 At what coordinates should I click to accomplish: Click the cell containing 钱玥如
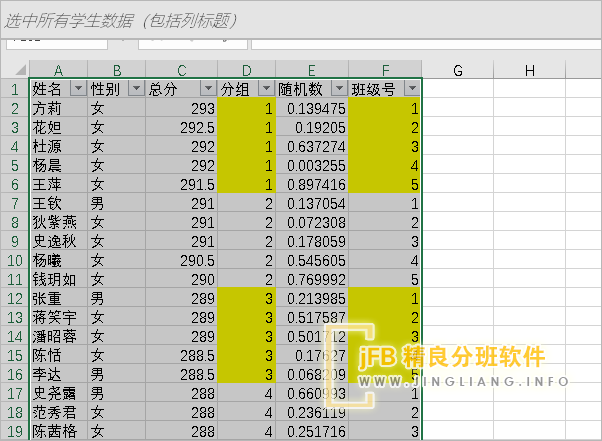[59, 279]
